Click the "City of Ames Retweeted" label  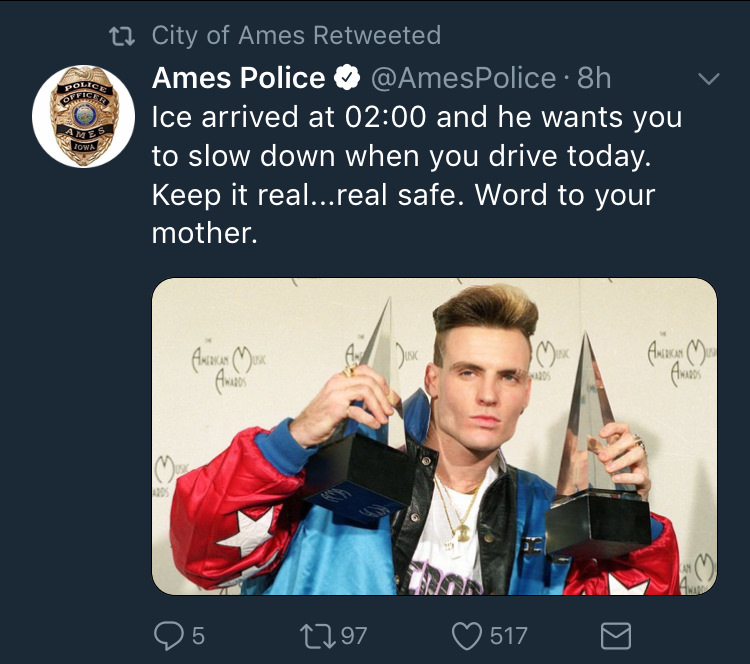296,36
